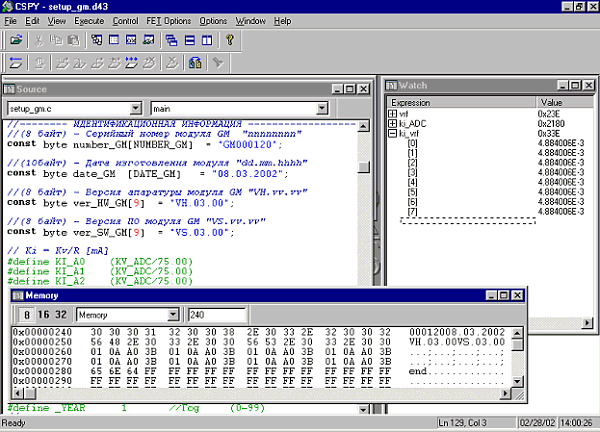Click the Value column header in Watch
This screenshot has width=600, height=432.
click(x=564, y=103)
